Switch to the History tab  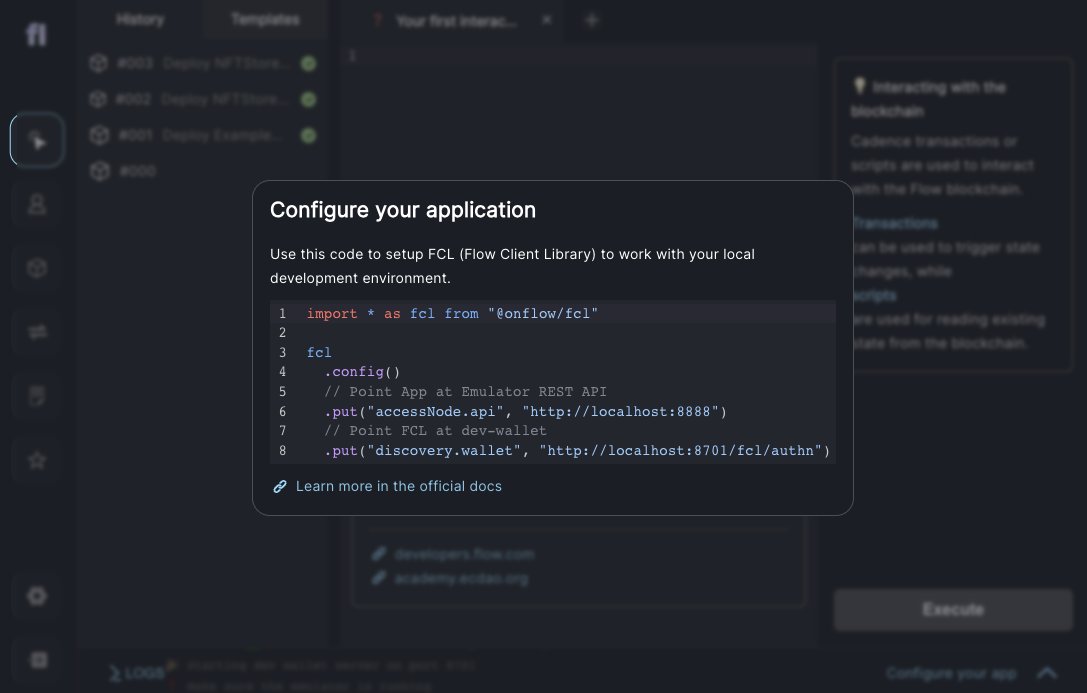[x=141, y=19]
